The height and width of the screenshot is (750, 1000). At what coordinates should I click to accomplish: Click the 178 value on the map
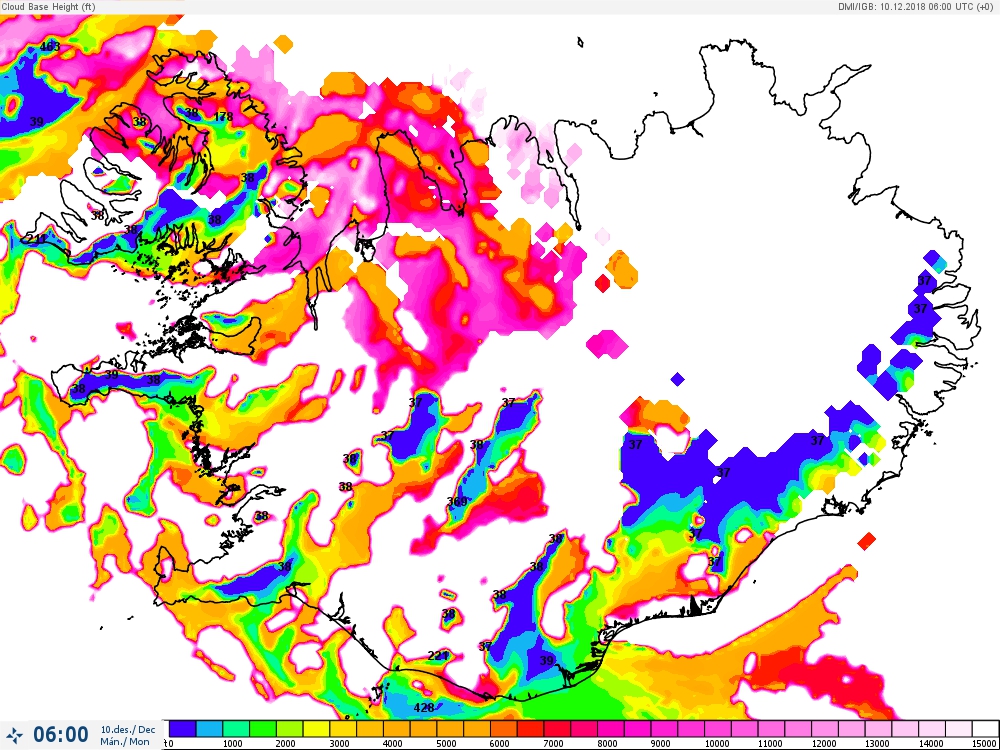point(223,117)
